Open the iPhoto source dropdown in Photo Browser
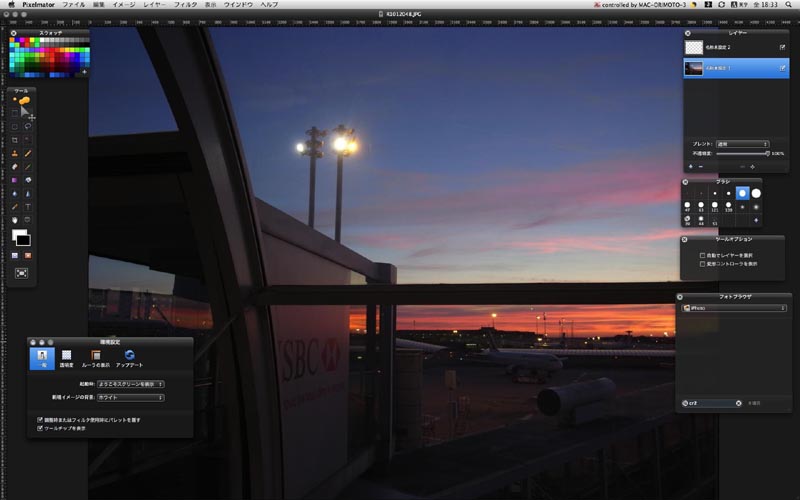Viewport: 800px width, 500px height. 734,308
